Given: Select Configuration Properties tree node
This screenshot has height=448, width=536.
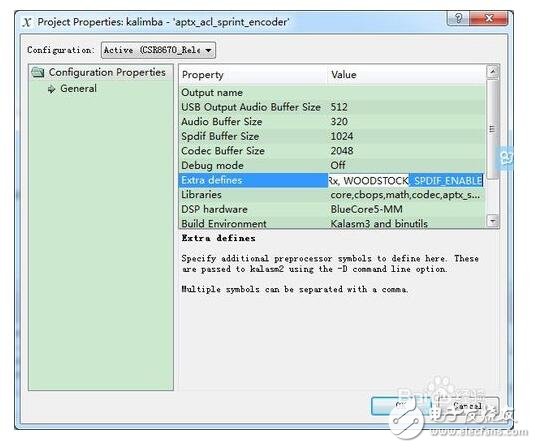Looking at the screenshot, I should [x=107, y=72].
